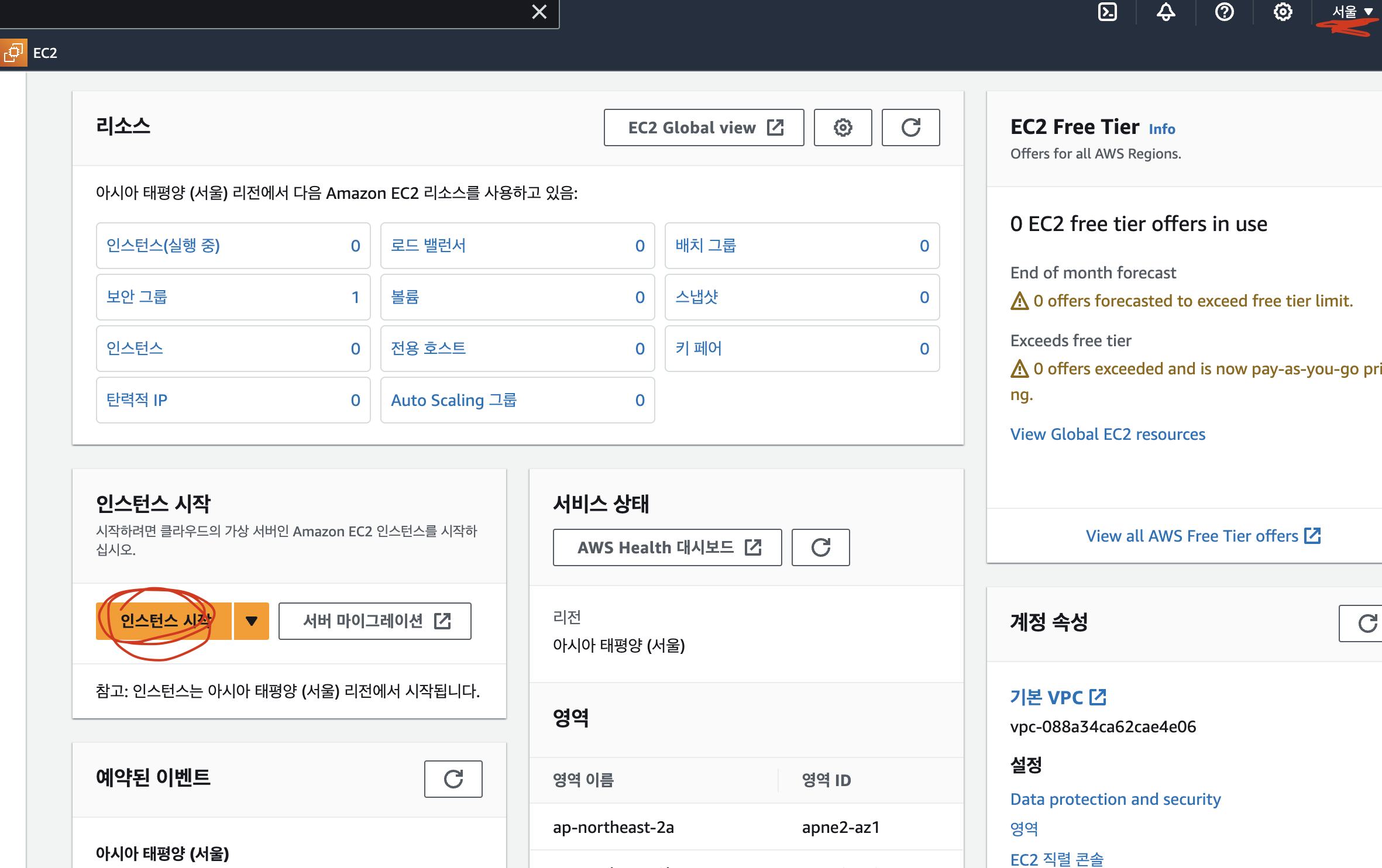Screen dimensions: 1382x868
Task: Click the vpc-088a34ca62cae4e06 ID text
Action: (1103, 726)
